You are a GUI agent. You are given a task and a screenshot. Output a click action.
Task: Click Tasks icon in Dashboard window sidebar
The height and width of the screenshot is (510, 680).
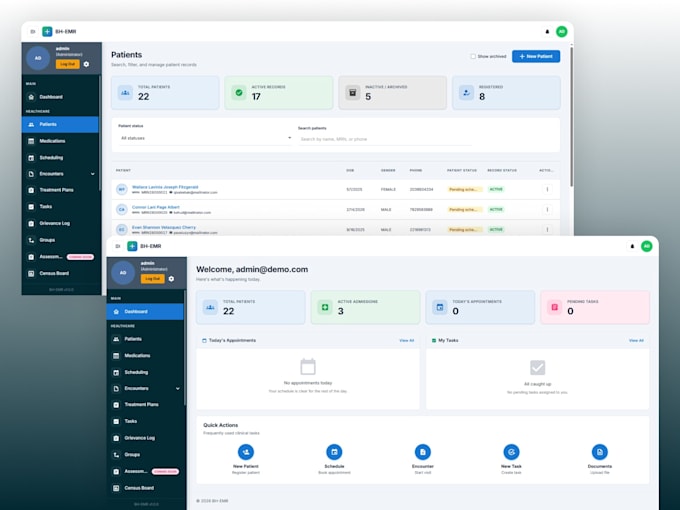click(x=116, y=422)
